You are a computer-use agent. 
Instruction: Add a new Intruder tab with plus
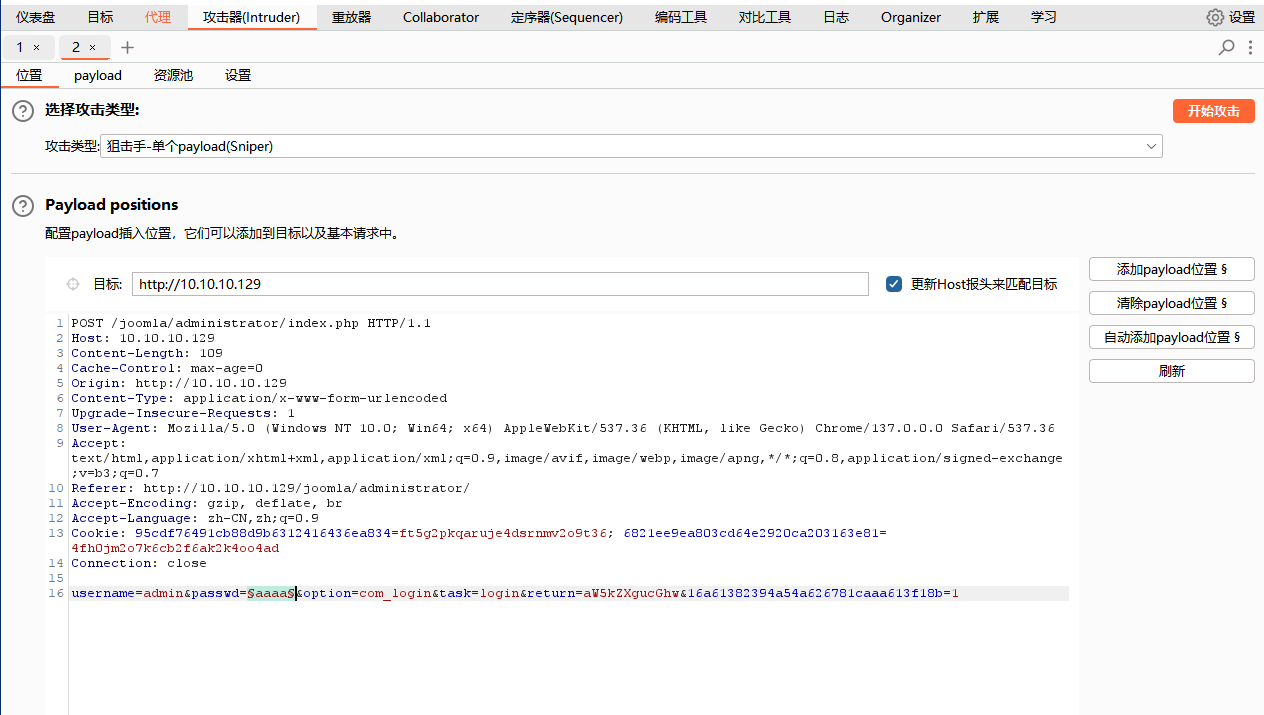click(127, 47)
